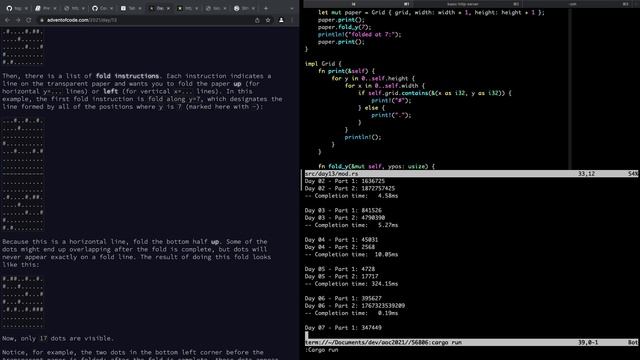Click 'Day 07 - Part 1: 347449' output
The height and width of the screenshot is (360, 640).
click(x=343, y=328)
